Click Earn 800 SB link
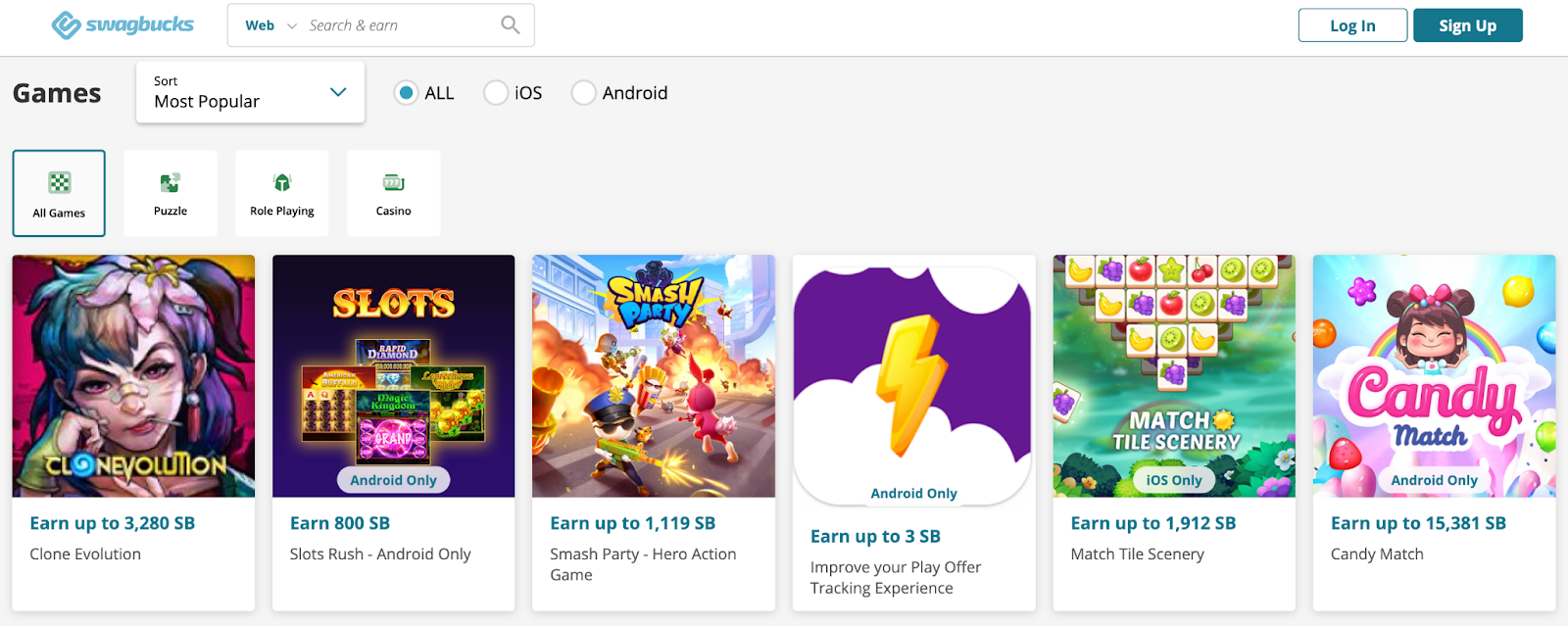This screenshot has height=626, width=1568. [340, 523]
